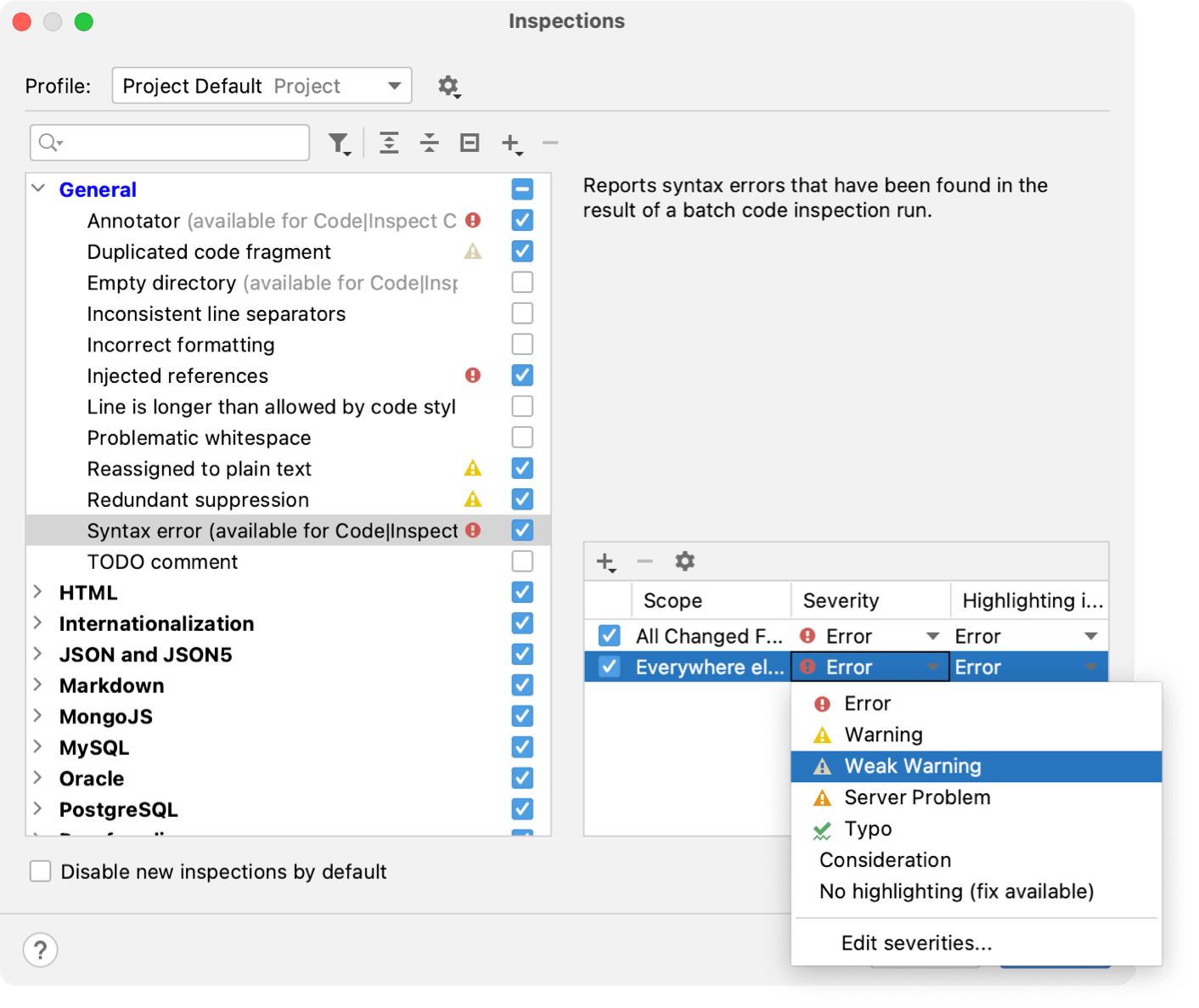Enable the Empty directory inspection
This screenshot has height=1008, width=1199.
click(522, 282)
